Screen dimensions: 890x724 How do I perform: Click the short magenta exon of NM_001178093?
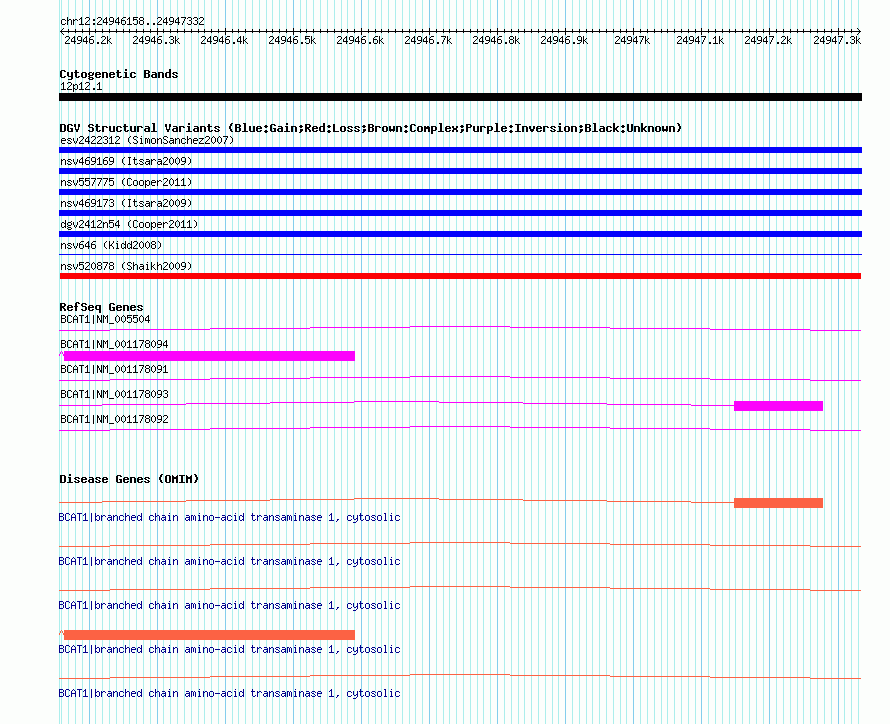(778, 406)
